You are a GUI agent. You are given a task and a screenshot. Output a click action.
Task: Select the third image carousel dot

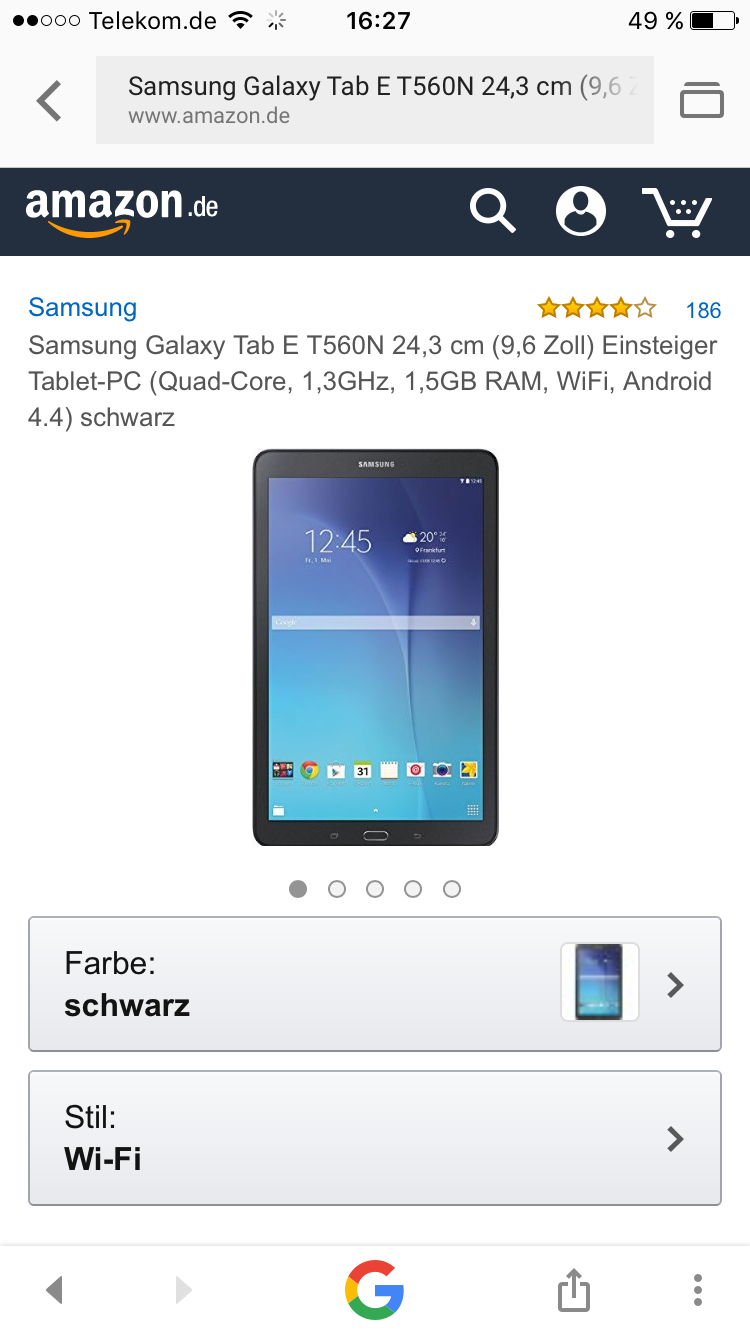click(x=375, y=889)
